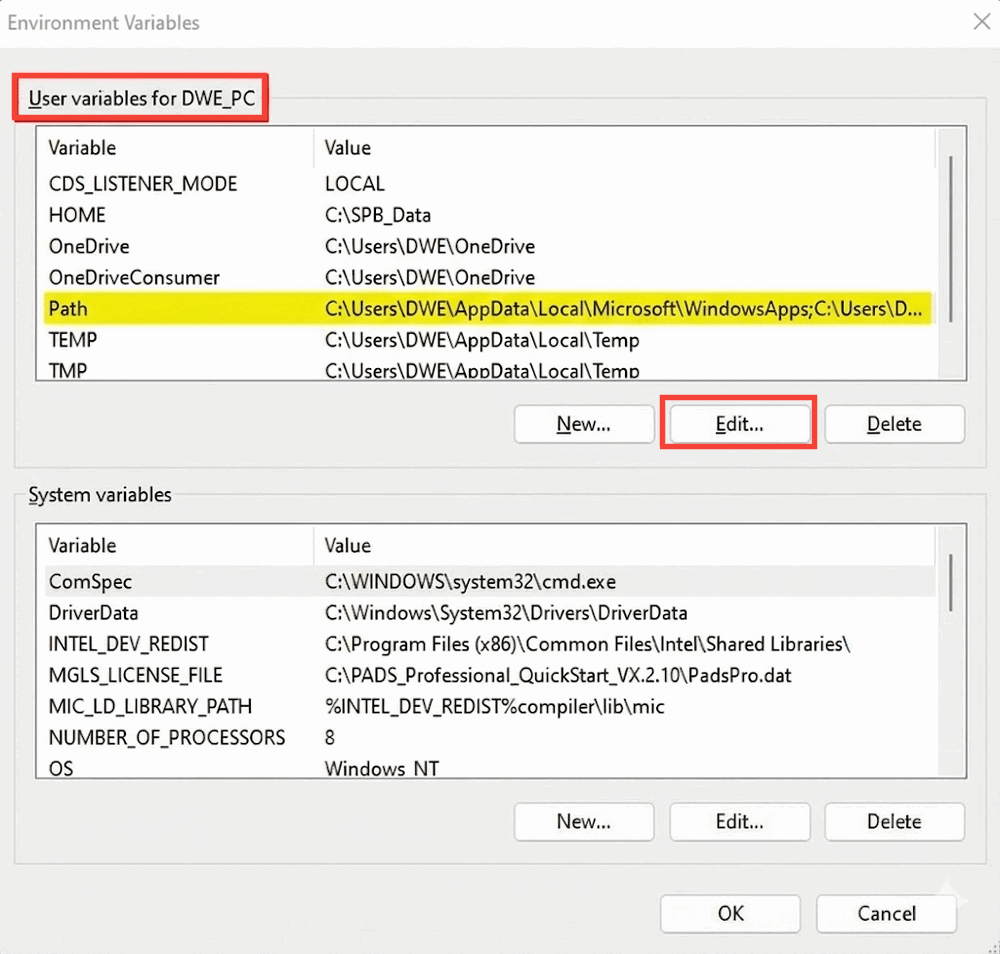Click Edit under system variables

point(740,822)
